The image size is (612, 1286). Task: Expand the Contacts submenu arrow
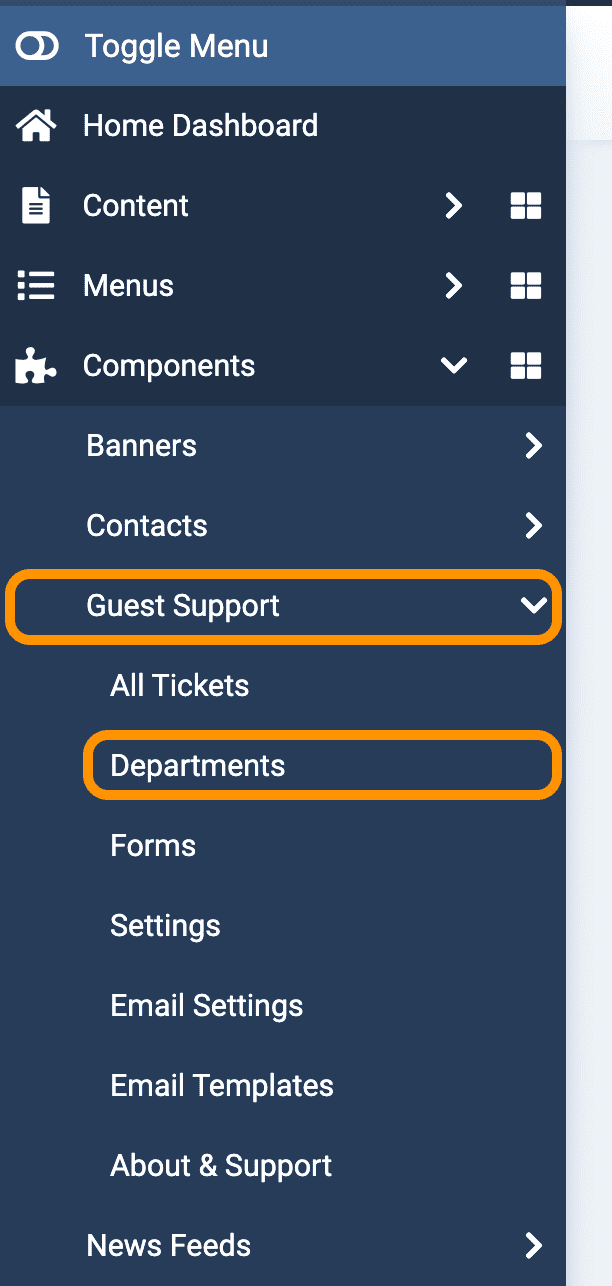[534, 526]
